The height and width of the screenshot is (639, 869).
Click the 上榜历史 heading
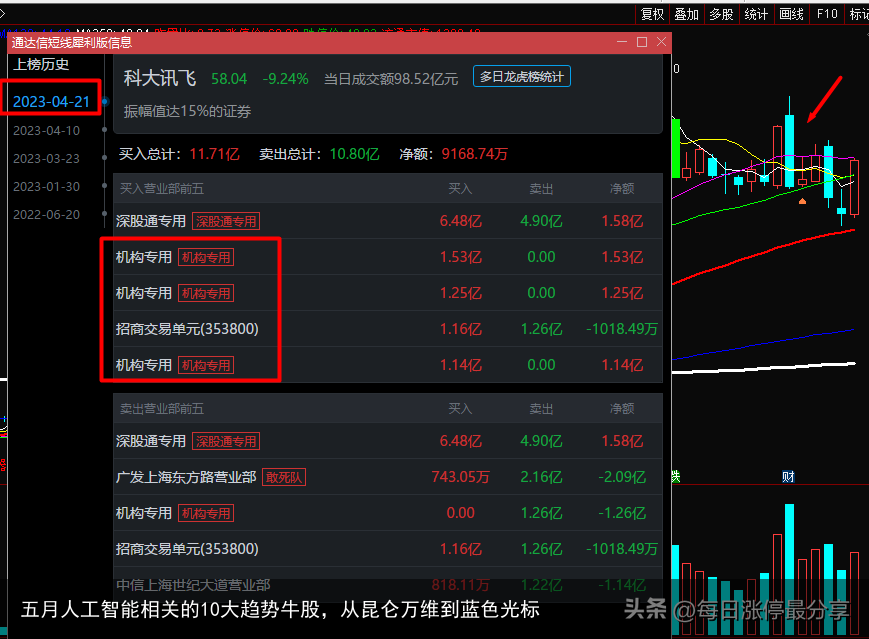[x=41, y=65]
